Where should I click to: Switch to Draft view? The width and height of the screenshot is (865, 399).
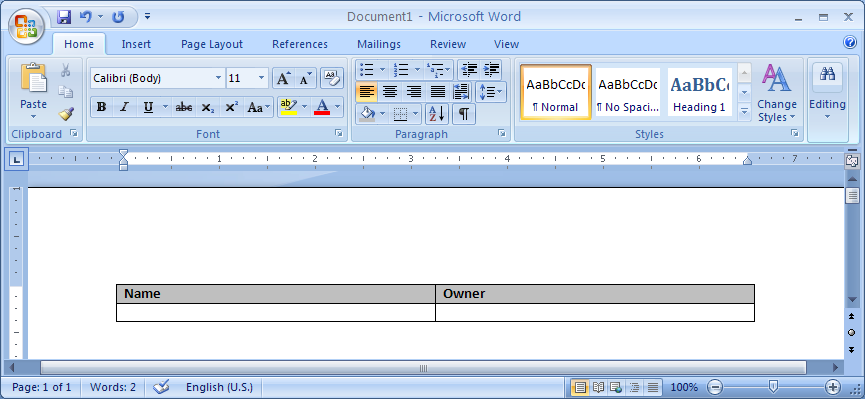[653, 387]
